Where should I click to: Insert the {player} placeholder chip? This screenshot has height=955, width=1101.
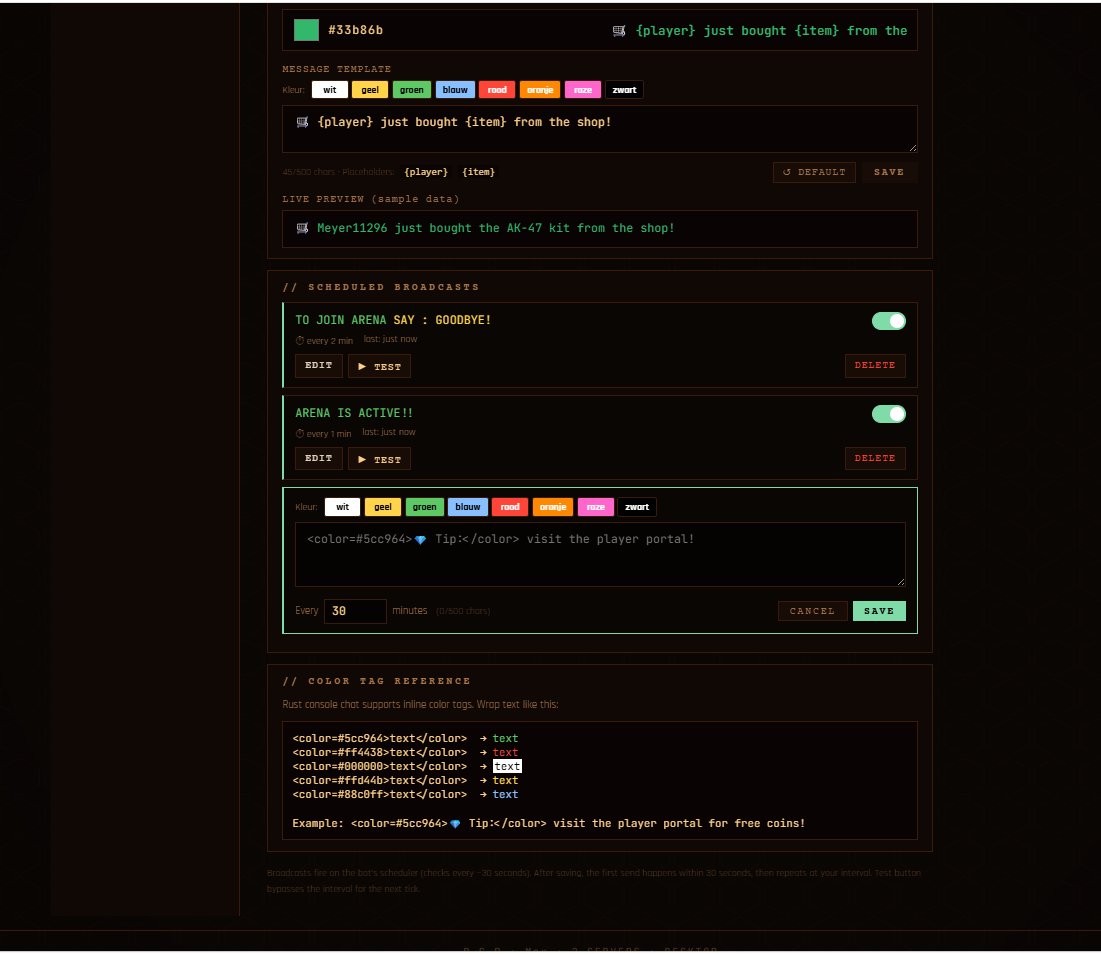426,172
